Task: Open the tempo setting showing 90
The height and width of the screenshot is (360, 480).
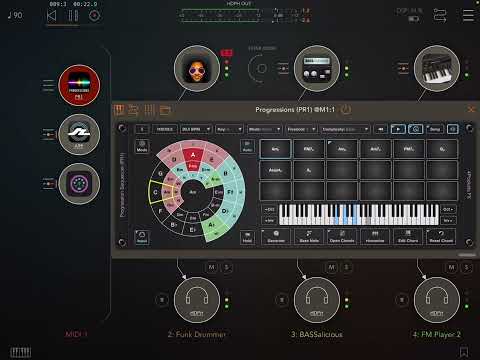Action: [x=15, y=15]
